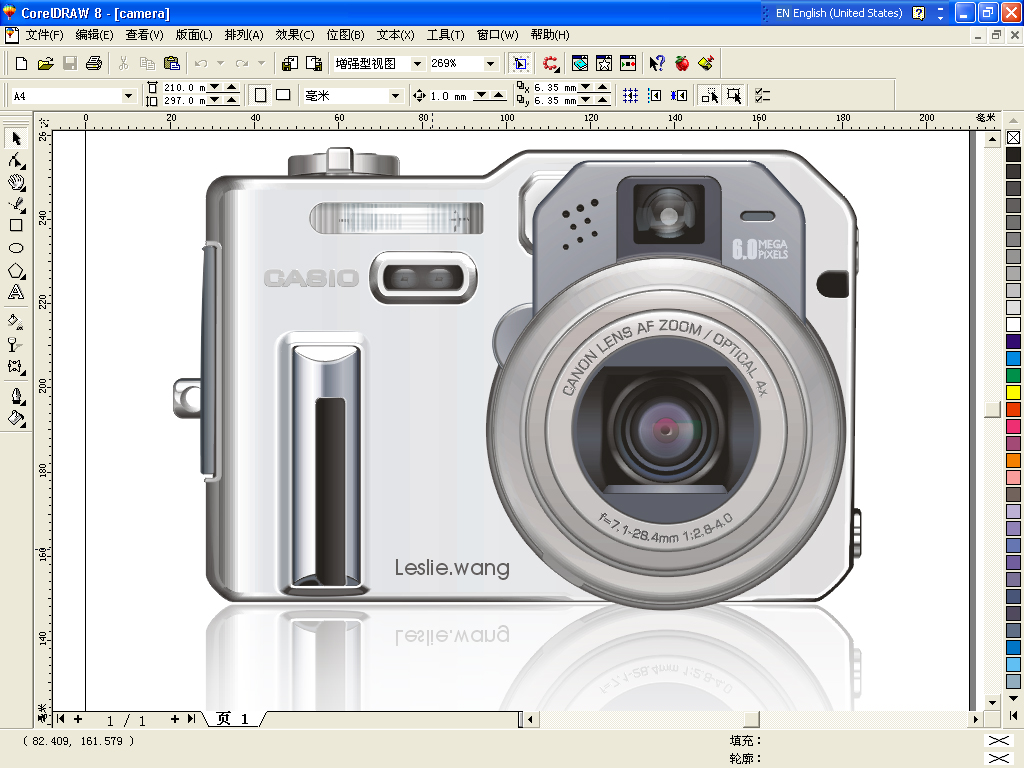This screenshot has height=768, width=1024.
Task: Open the Outline pen tool flyout
Action: (x=16, y=396)
